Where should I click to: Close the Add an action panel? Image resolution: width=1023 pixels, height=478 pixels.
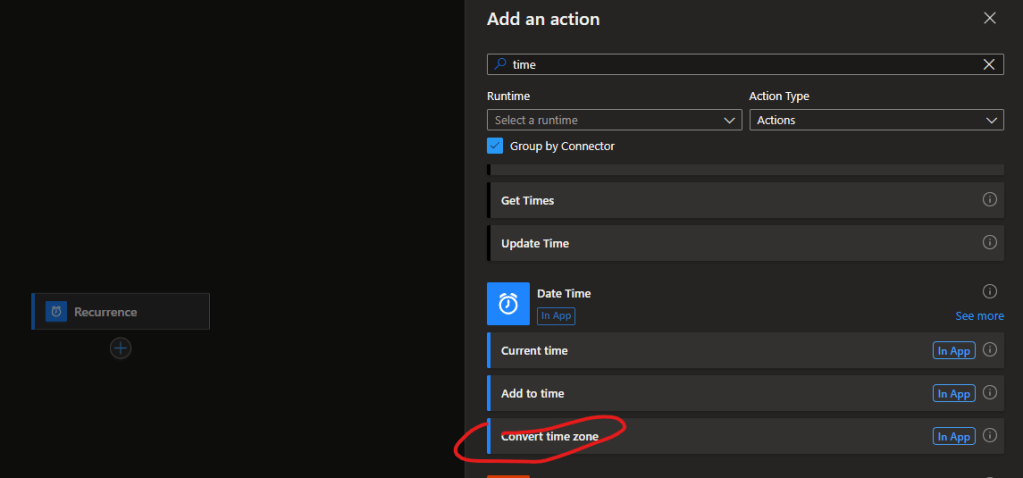point(990,18)
